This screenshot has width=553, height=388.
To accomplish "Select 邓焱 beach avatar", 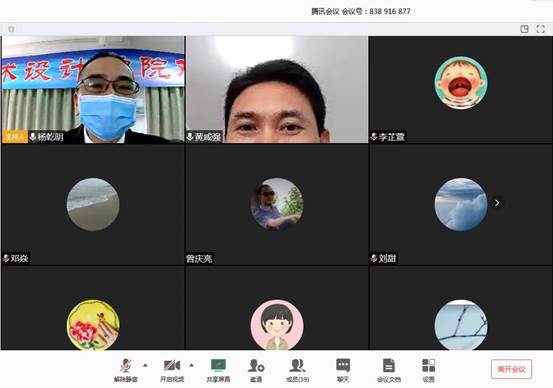I will point(93,204).
